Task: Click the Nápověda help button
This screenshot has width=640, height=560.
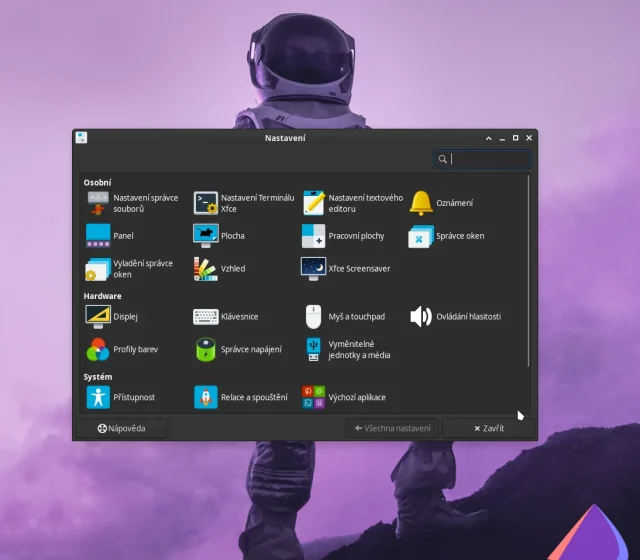Action: [121, 428]
